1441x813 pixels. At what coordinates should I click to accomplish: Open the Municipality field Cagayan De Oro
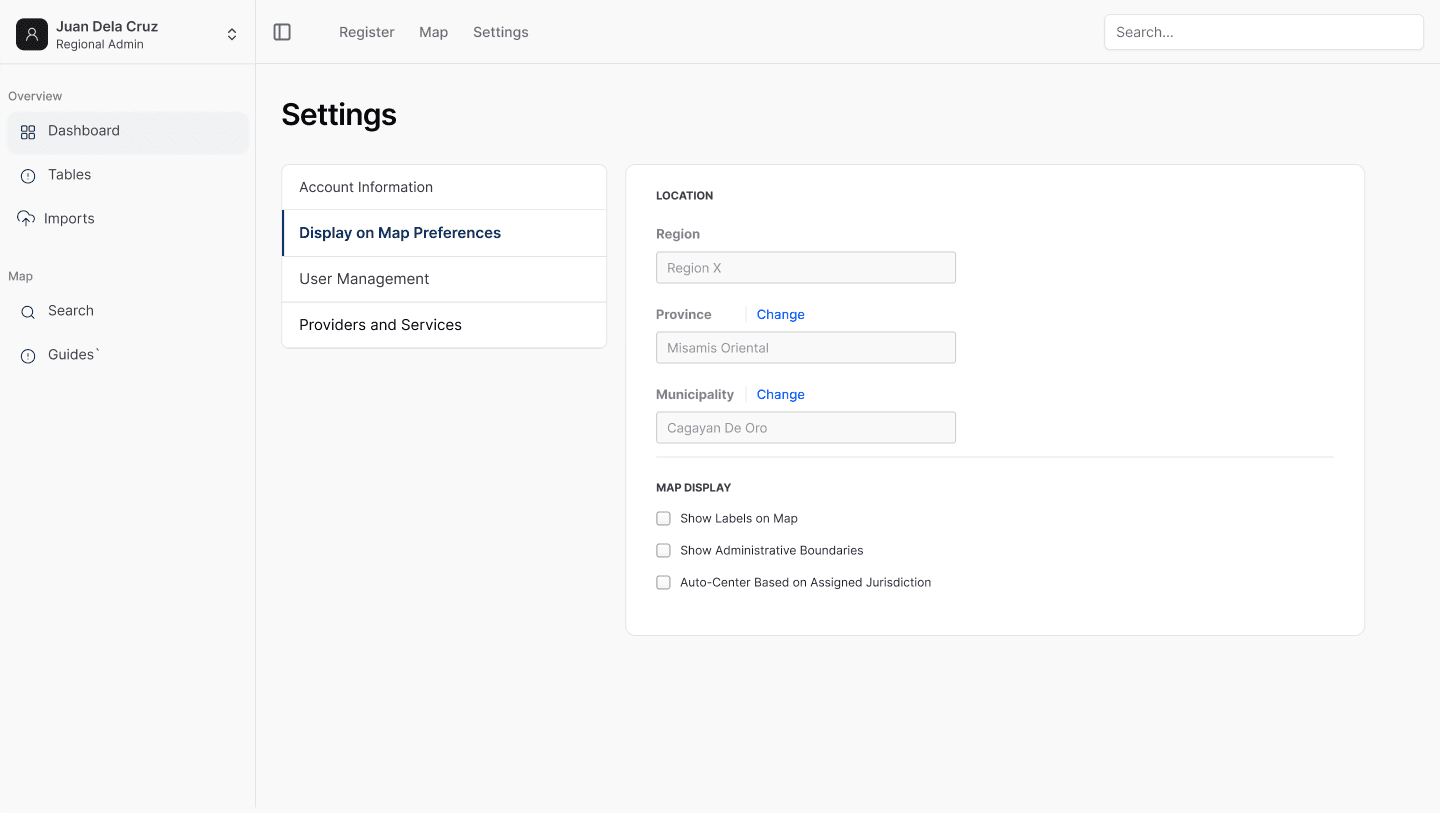click(x=805, y=428)
